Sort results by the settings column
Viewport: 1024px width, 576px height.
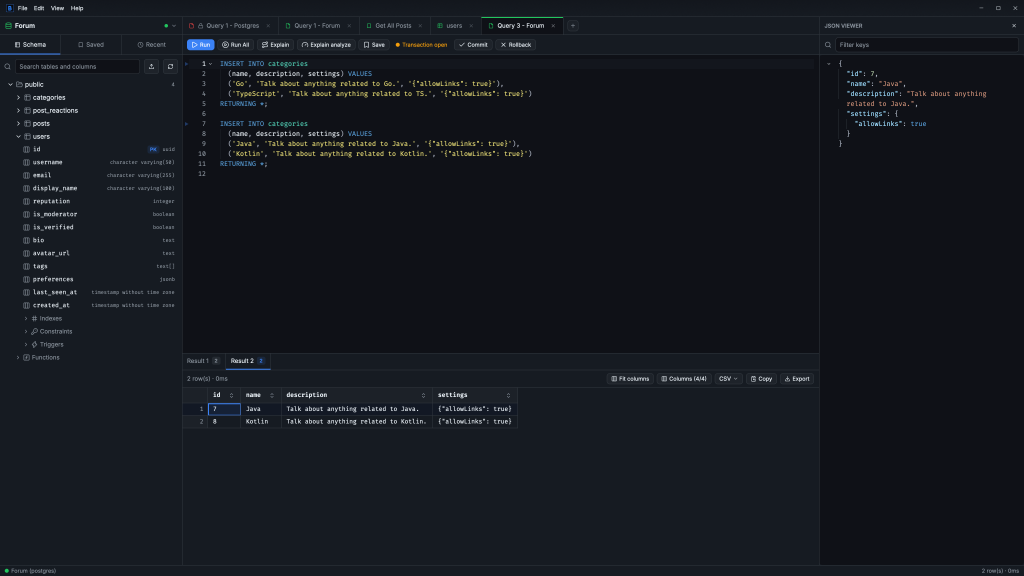coord(508,396)
